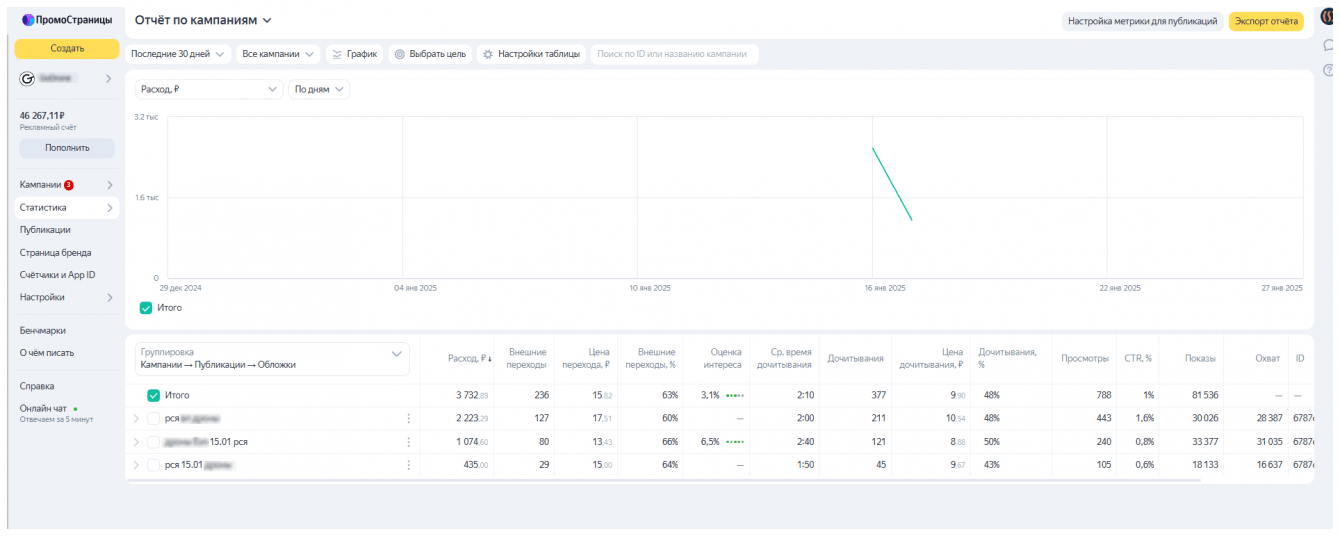
Task: Open the Последние 30 дней period dropdown
Action: pos(178,54)
